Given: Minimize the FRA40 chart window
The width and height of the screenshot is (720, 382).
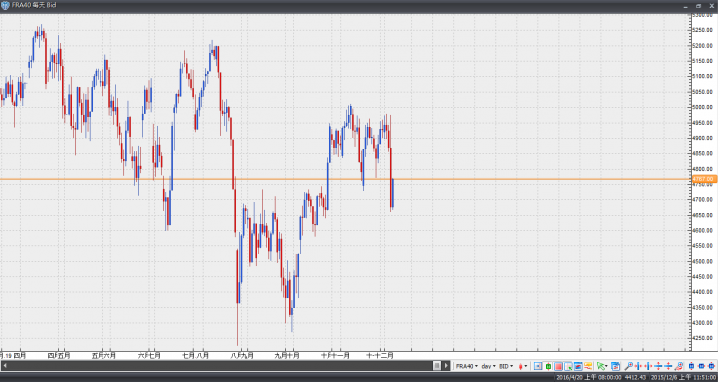Looking at the screenshot, I should 686,6.
